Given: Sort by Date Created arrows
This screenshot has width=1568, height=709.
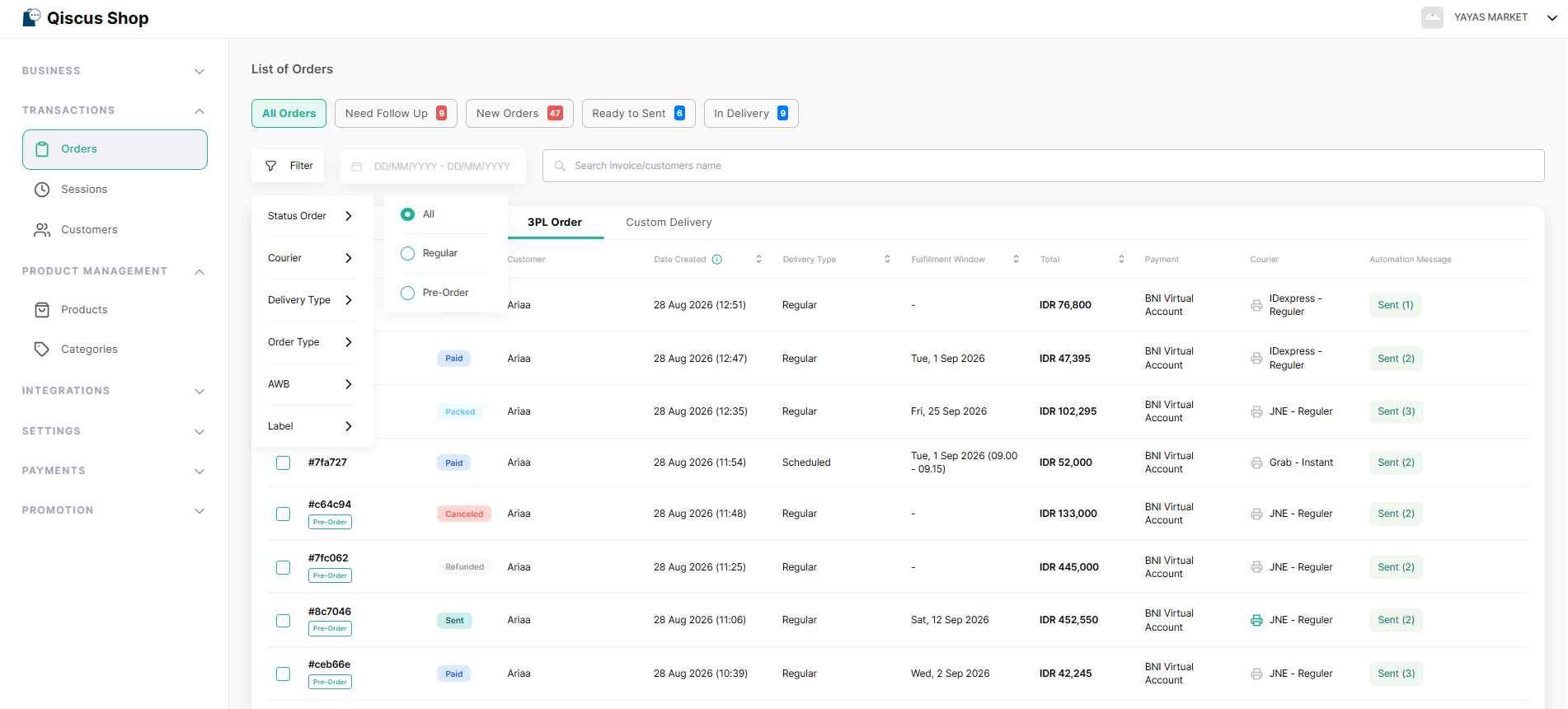Looking at the screenshot, I should pos(758,260).
